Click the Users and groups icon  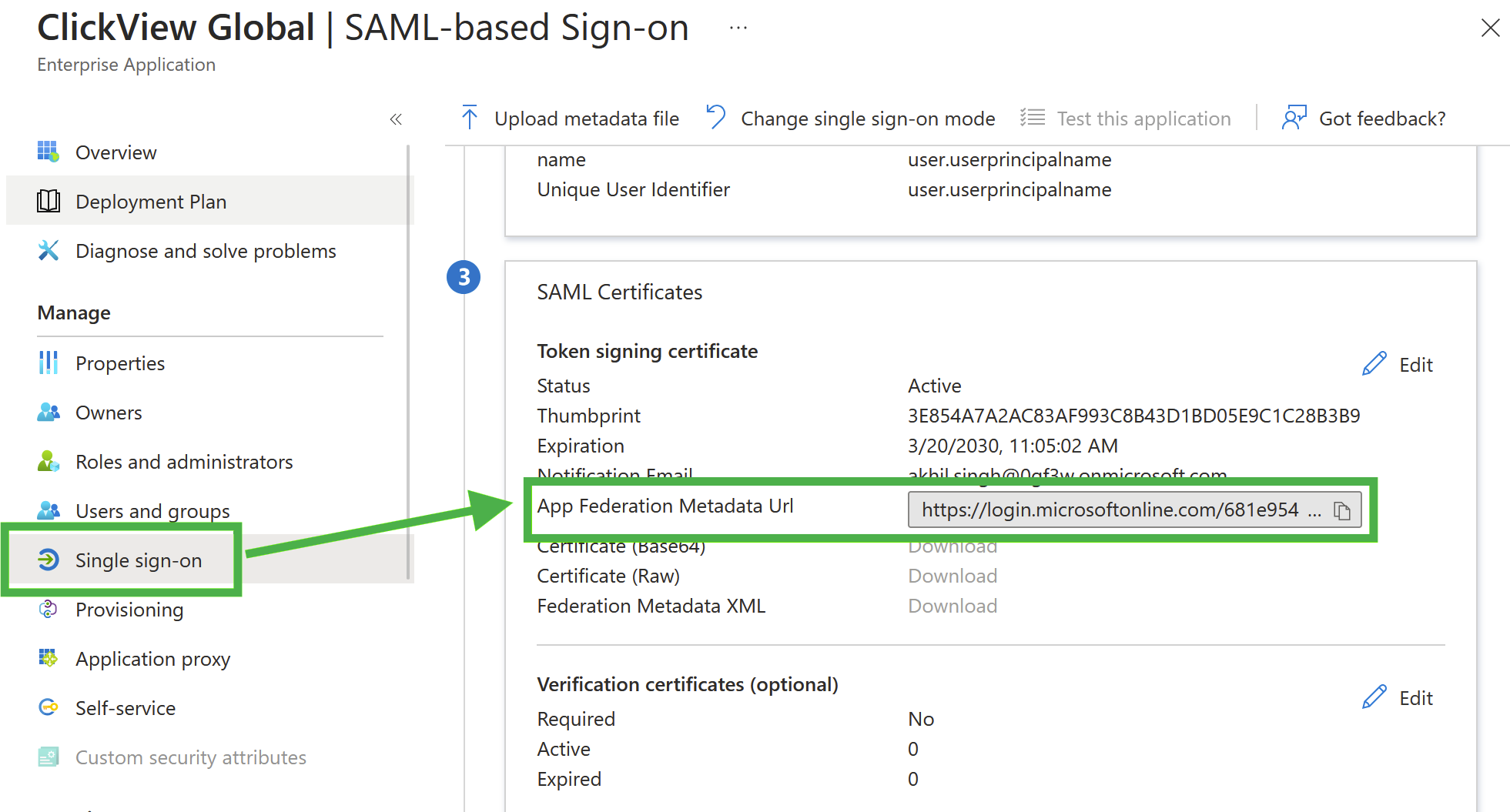(x=49, y=510)
